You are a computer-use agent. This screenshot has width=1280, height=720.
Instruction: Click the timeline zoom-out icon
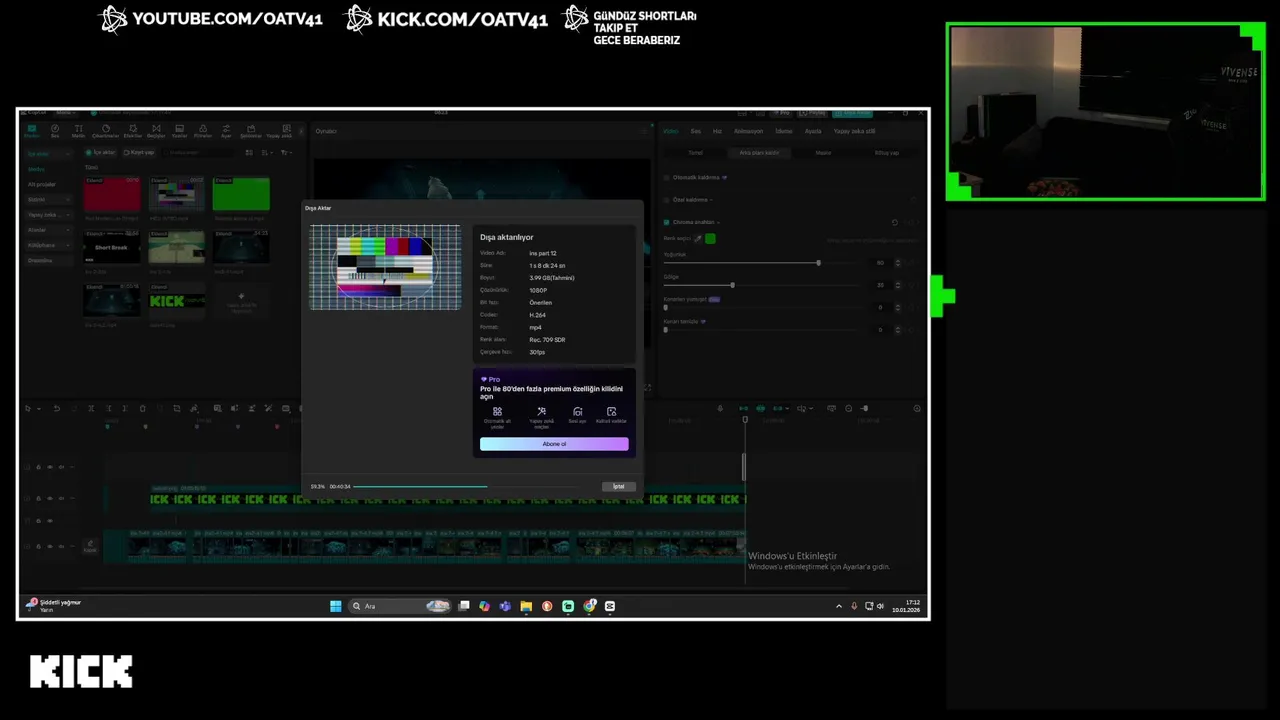[849, 408]
